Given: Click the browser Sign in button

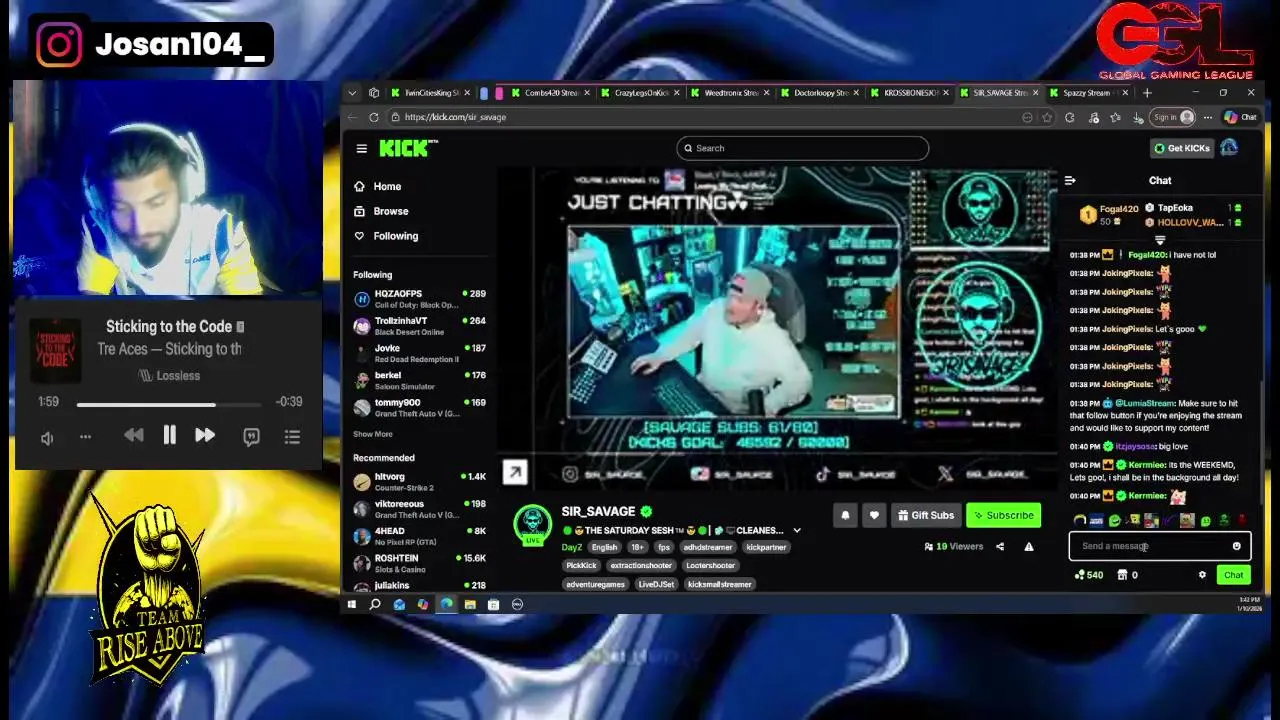Looking at the screenshot, I should coord(1173,117).
